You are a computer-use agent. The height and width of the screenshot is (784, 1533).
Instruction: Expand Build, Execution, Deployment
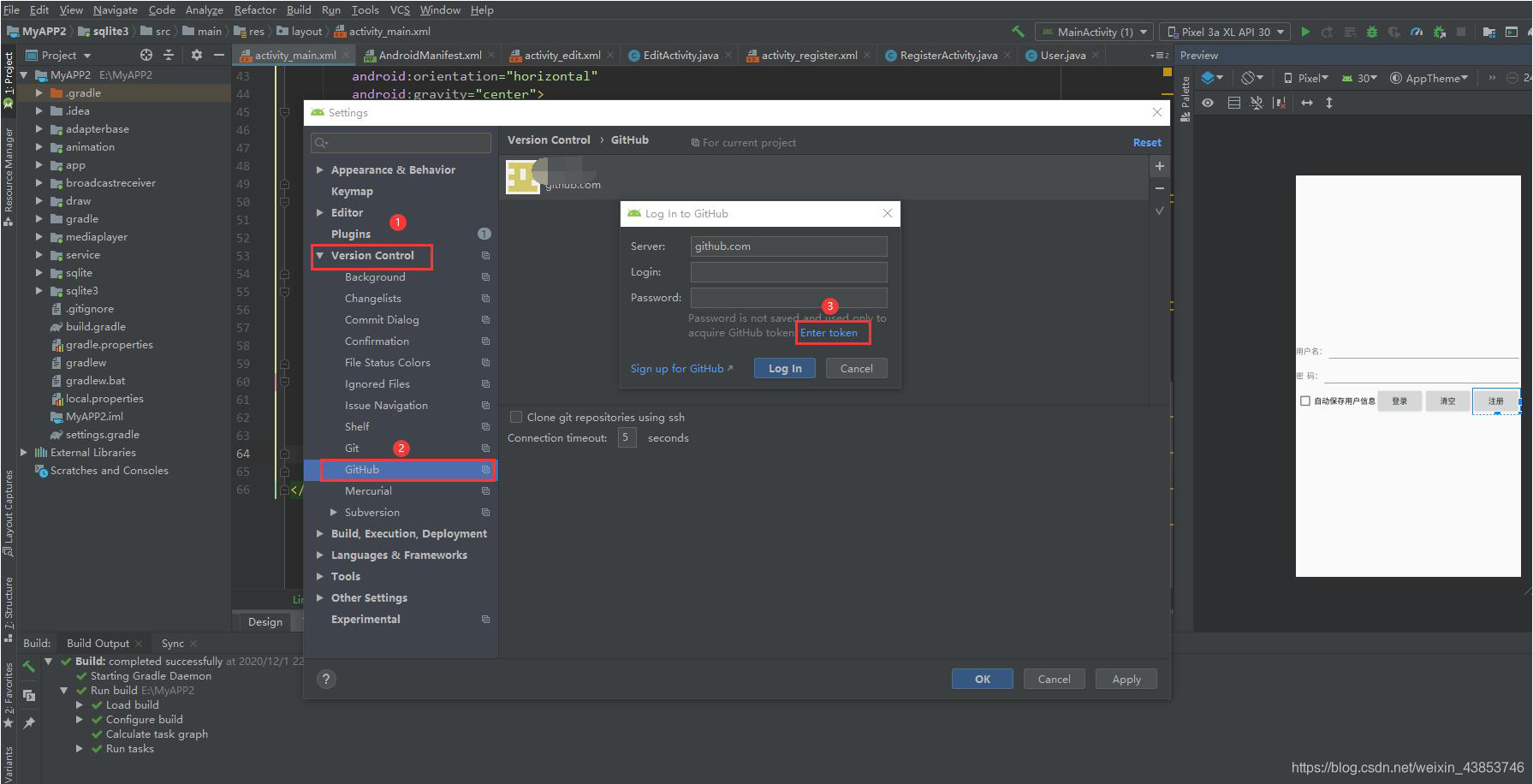pos(320,533)
